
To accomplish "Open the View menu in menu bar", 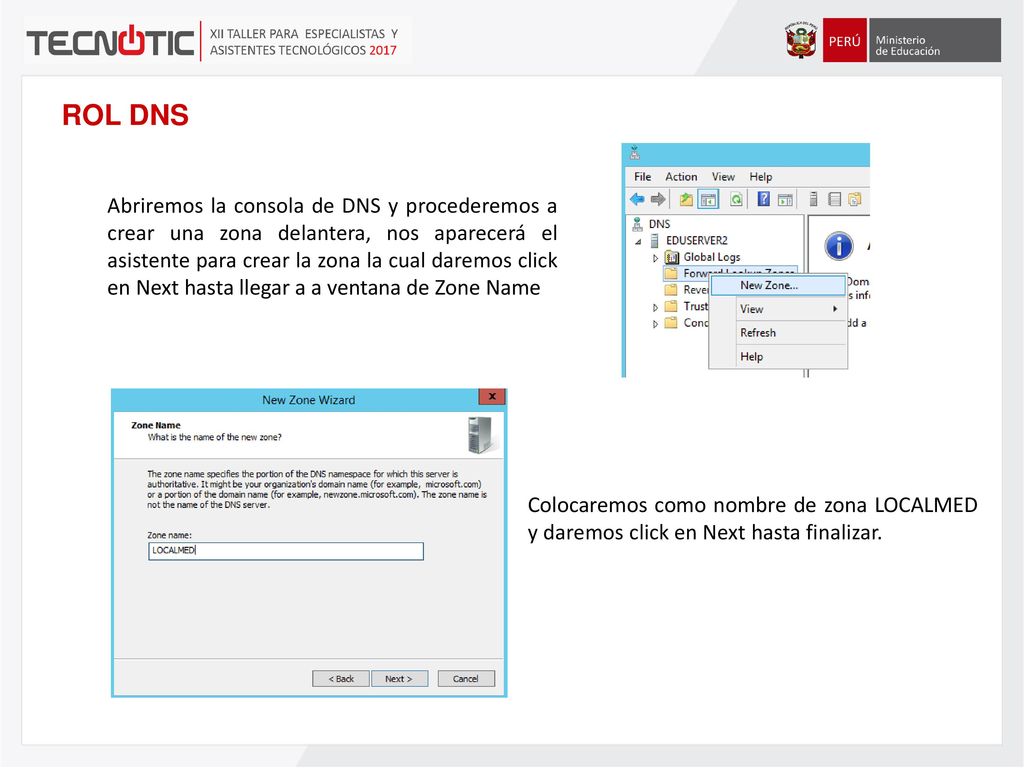I will click(723, 176).
